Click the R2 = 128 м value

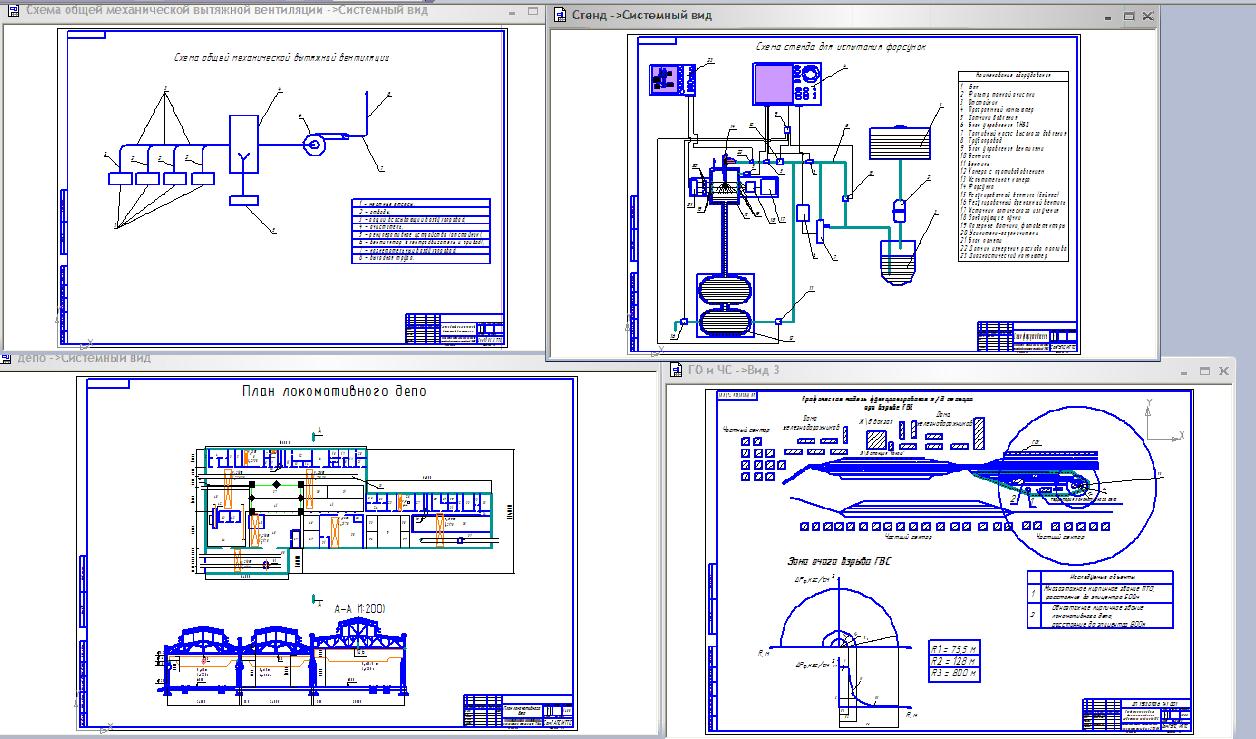(952, 660)
